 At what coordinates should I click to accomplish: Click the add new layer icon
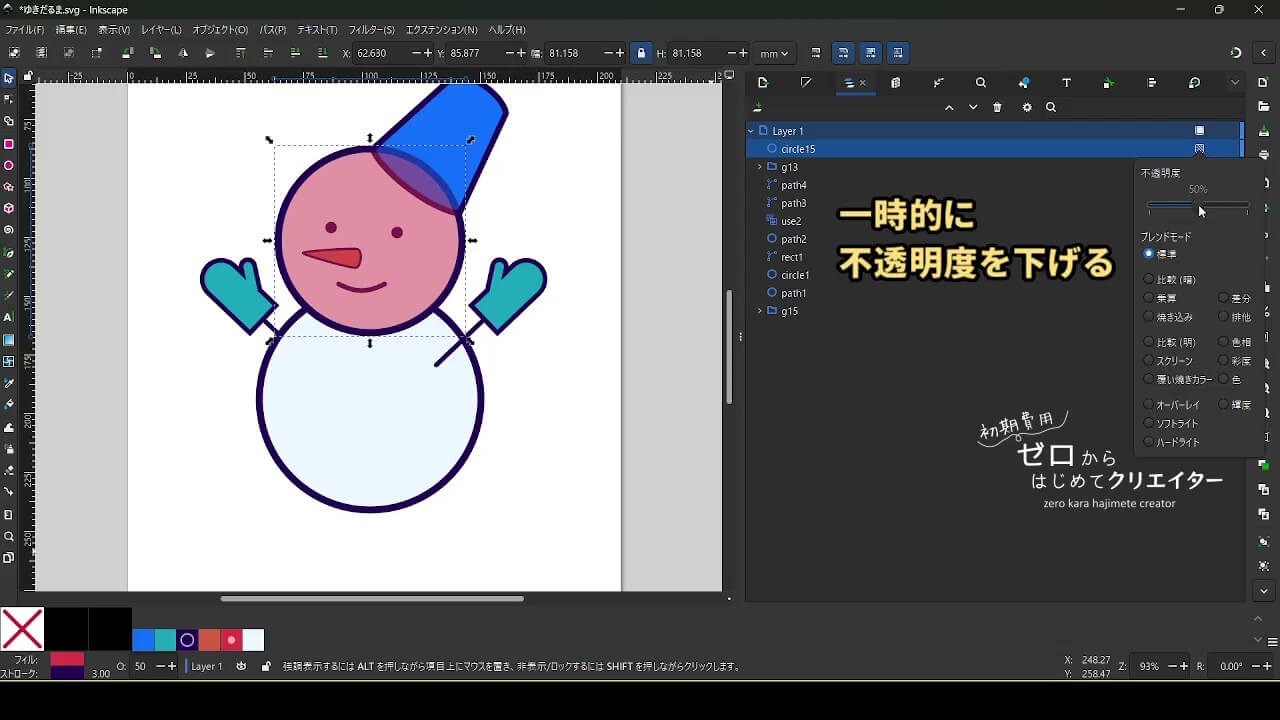[758, 108]
